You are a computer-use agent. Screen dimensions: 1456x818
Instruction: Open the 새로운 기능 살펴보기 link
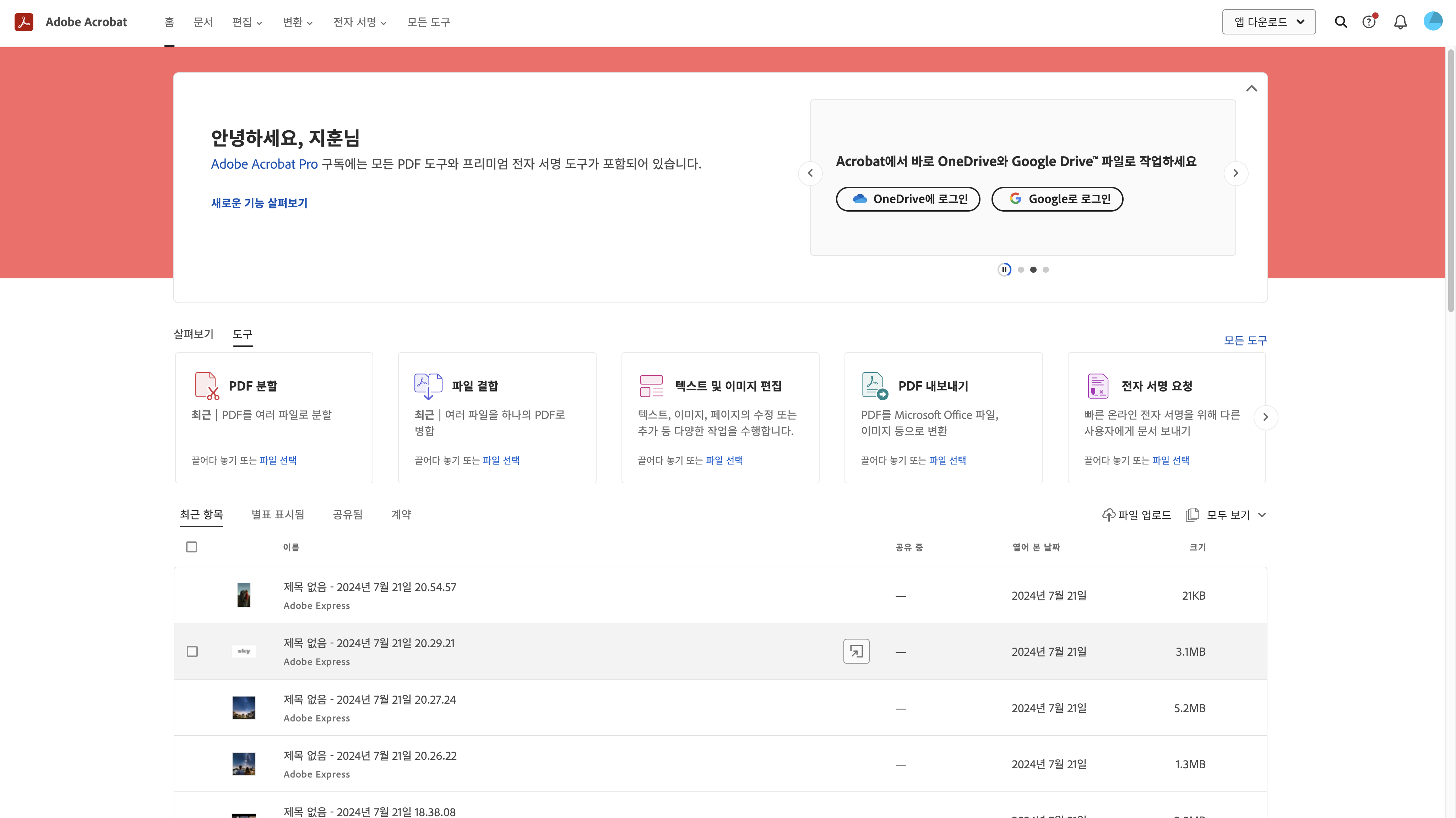pos(259,203)
